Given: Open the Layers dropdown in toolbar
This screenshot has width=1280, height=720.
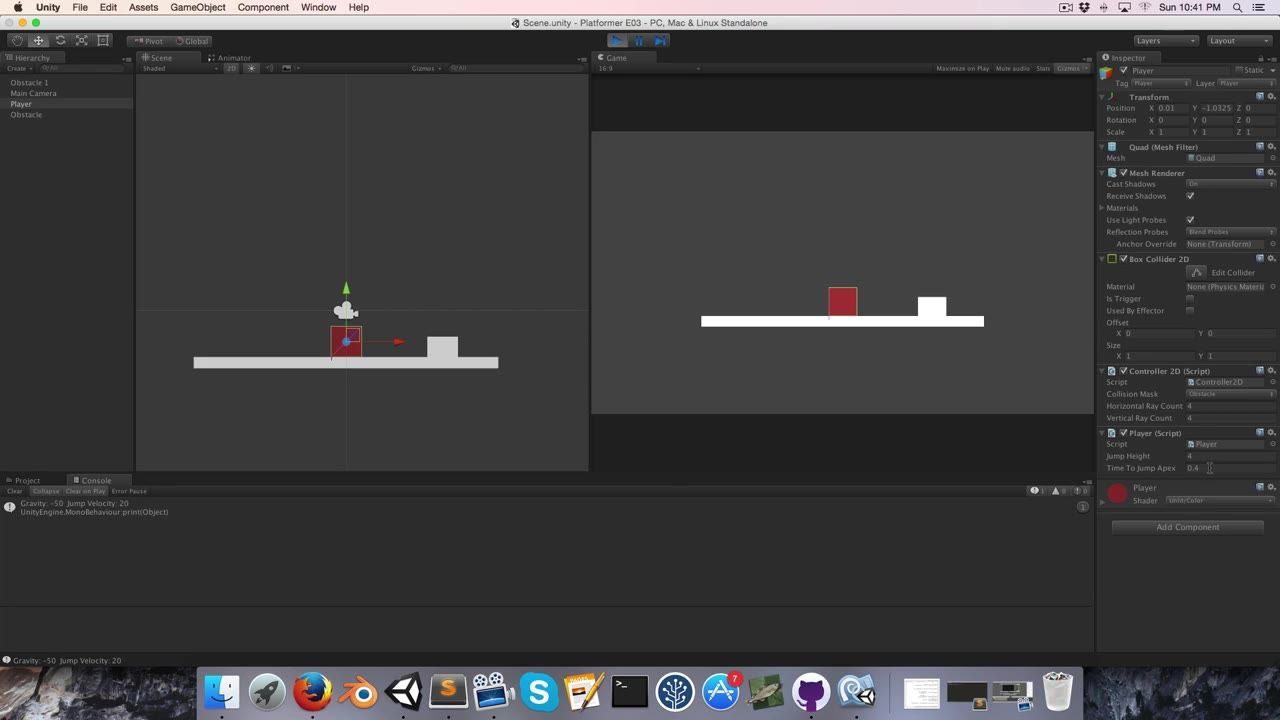Looking at the screenshot, I should pos(1166,41).
